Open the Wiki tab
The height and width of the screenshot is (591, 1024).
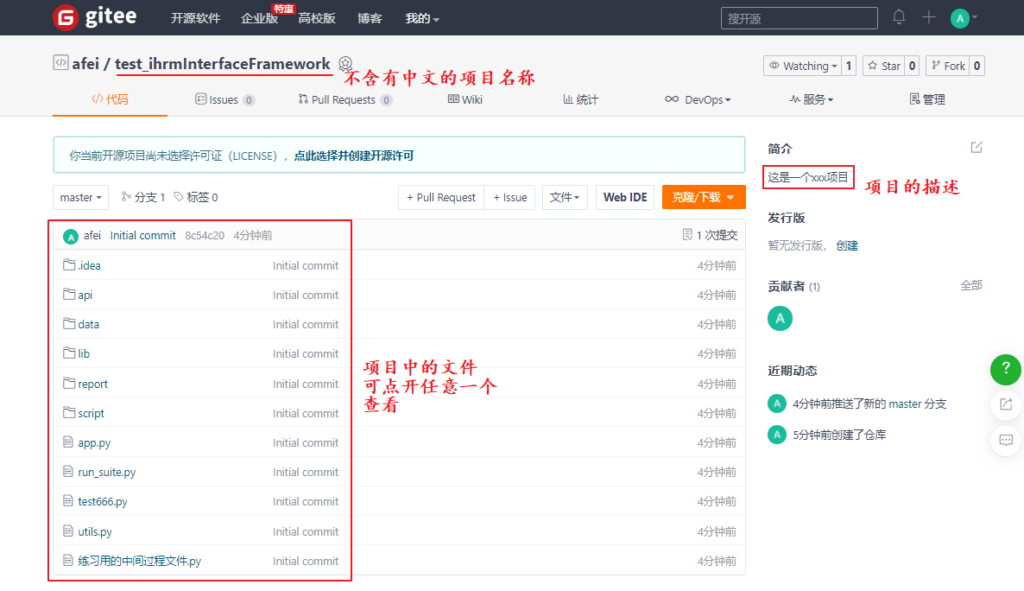[465, 100]
